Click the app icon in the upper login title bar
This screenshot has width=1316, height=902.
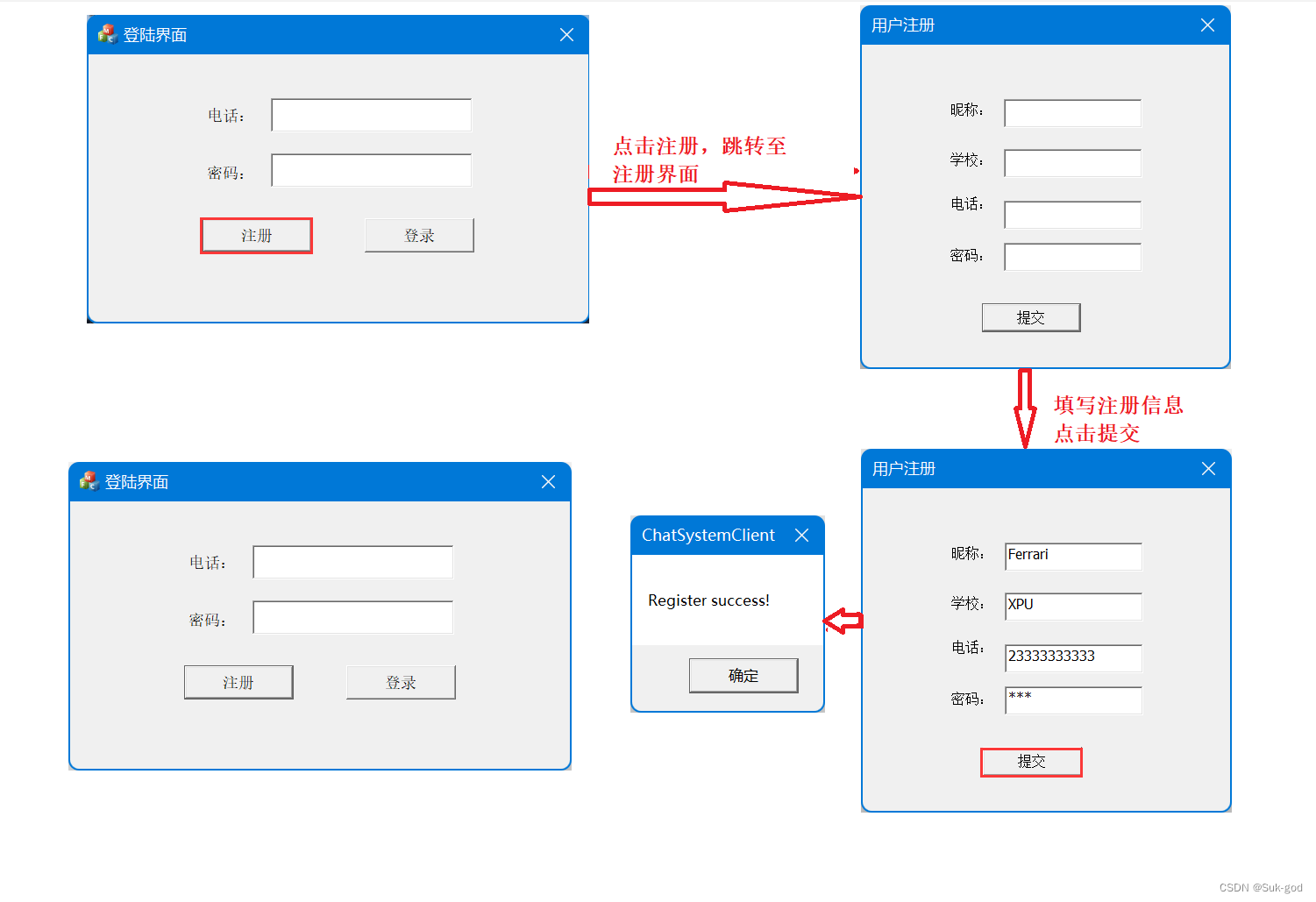(108, 34)
